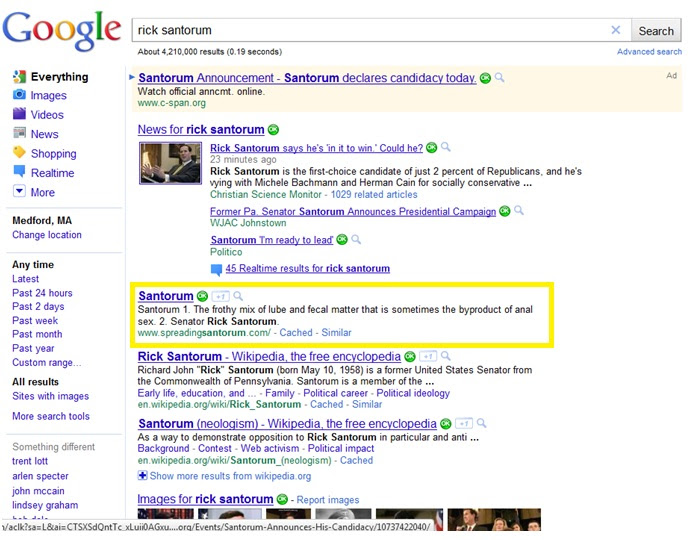
Task: Expand the More search categories dropdown arrow
Action: [x=19, y=191]
